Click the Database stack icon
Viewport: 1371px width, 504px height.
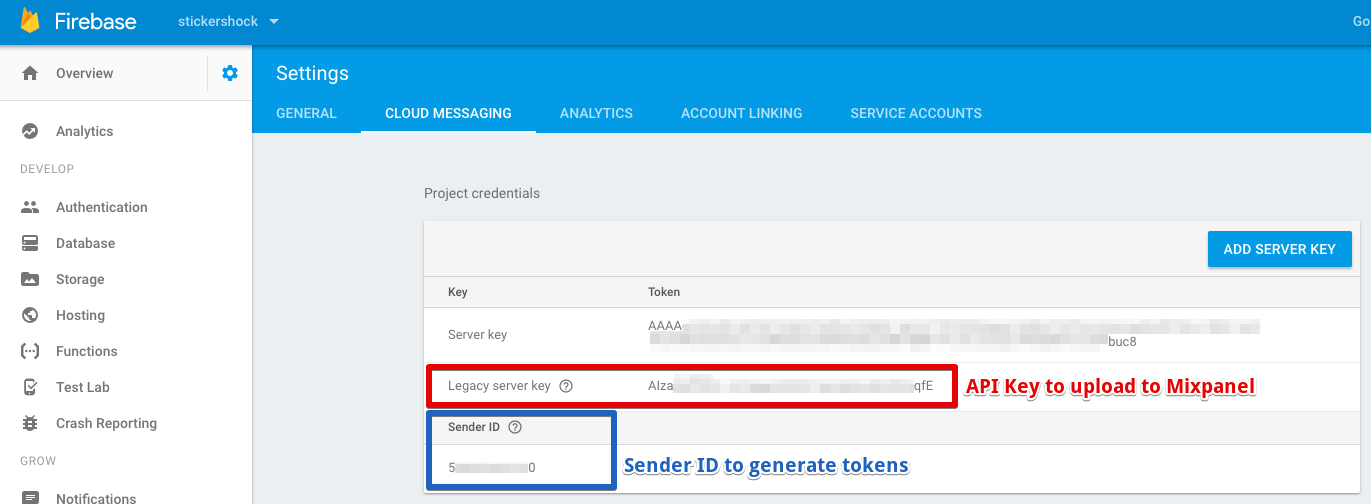coord(30,243)
